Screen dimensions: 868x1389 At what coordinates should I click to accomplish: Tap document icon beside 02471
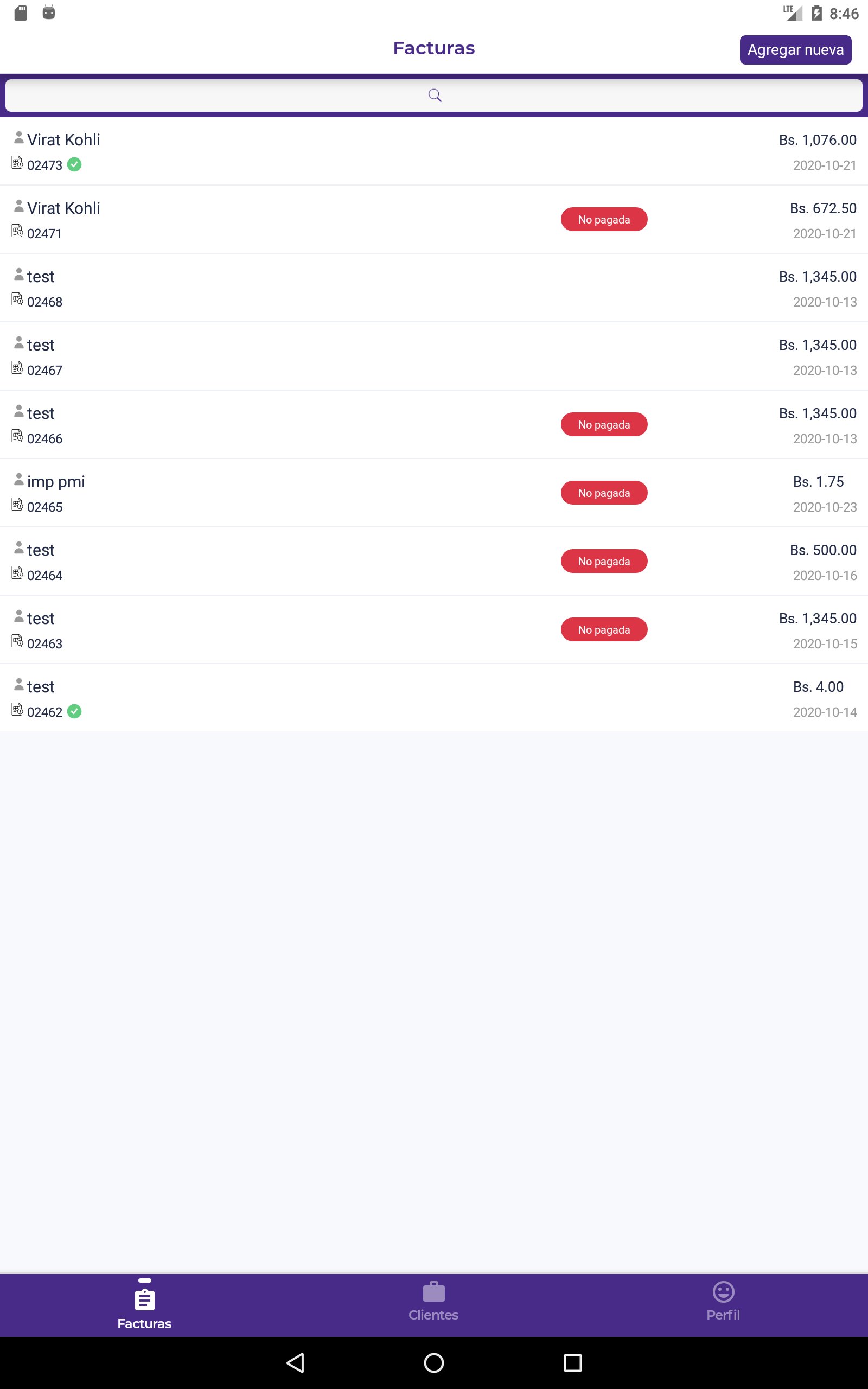[x=17, y=231]
